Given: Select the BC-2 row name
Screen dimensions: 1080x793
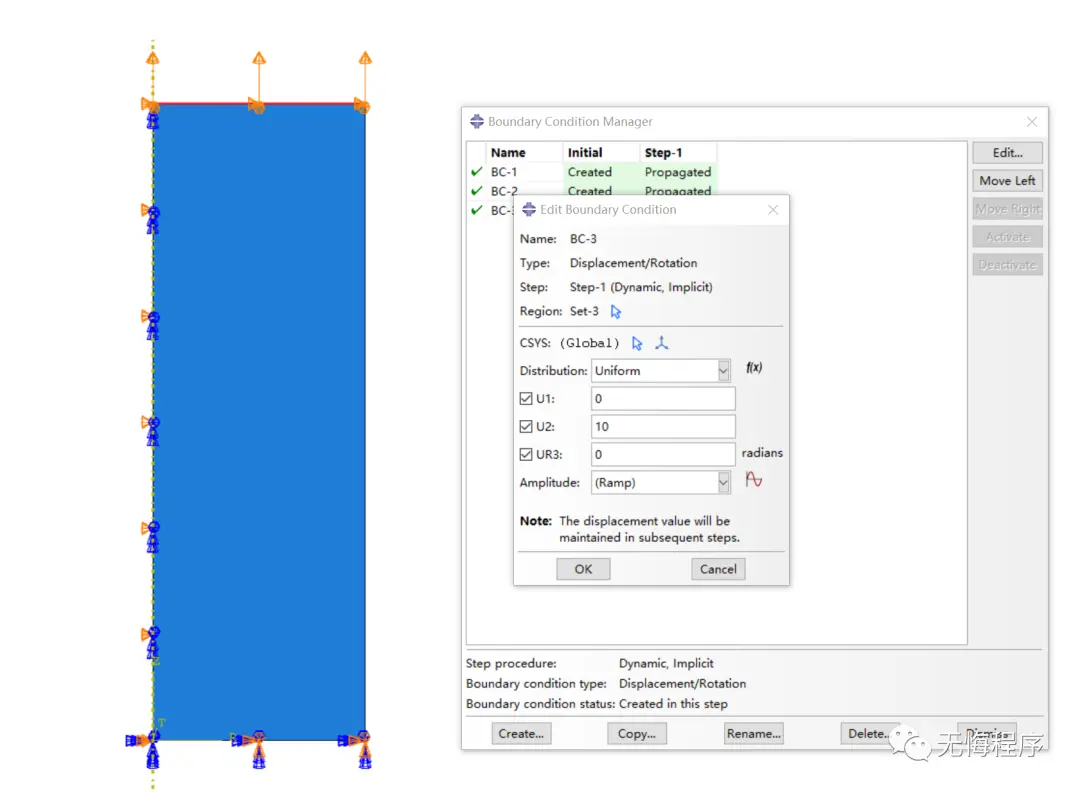Looking at the screenshot, I should coord(503,191).
